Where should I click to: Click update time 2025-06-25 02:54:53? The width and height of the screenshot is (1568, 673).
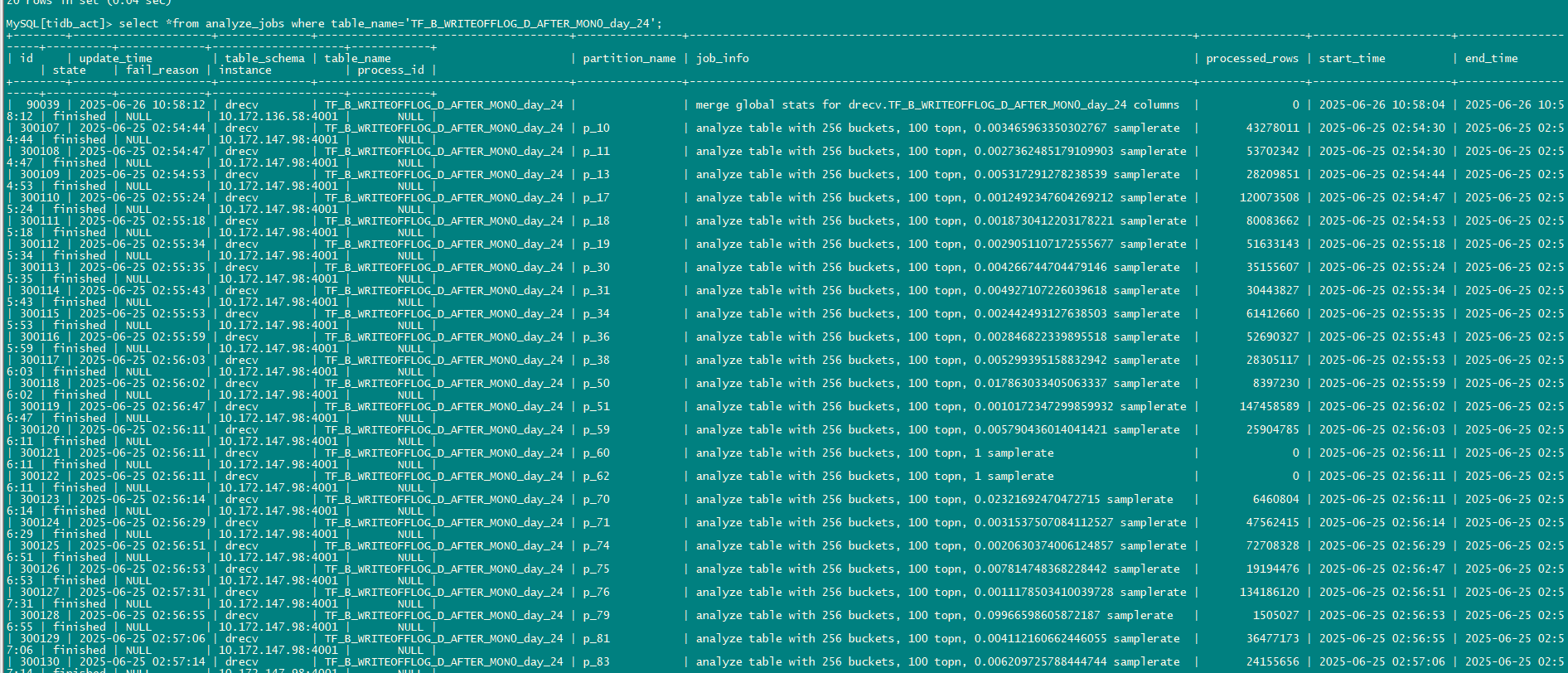tap(143, 174)
